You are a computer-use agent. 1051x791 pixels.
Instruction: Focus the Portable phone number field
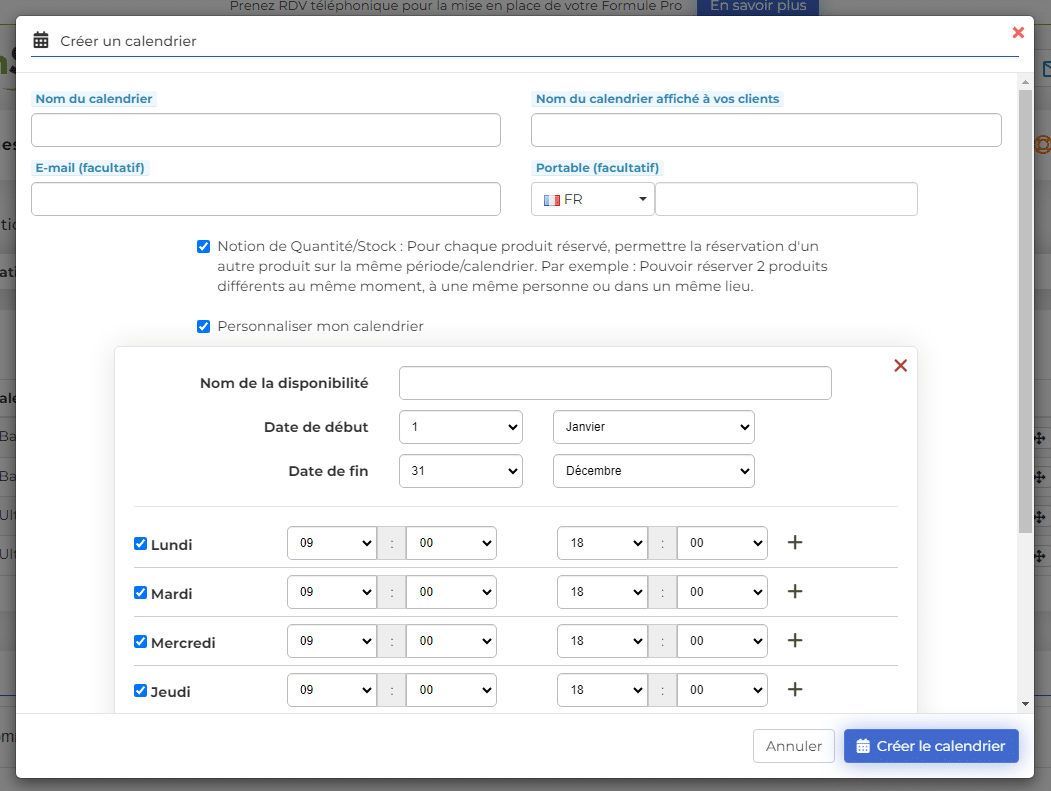786,199
